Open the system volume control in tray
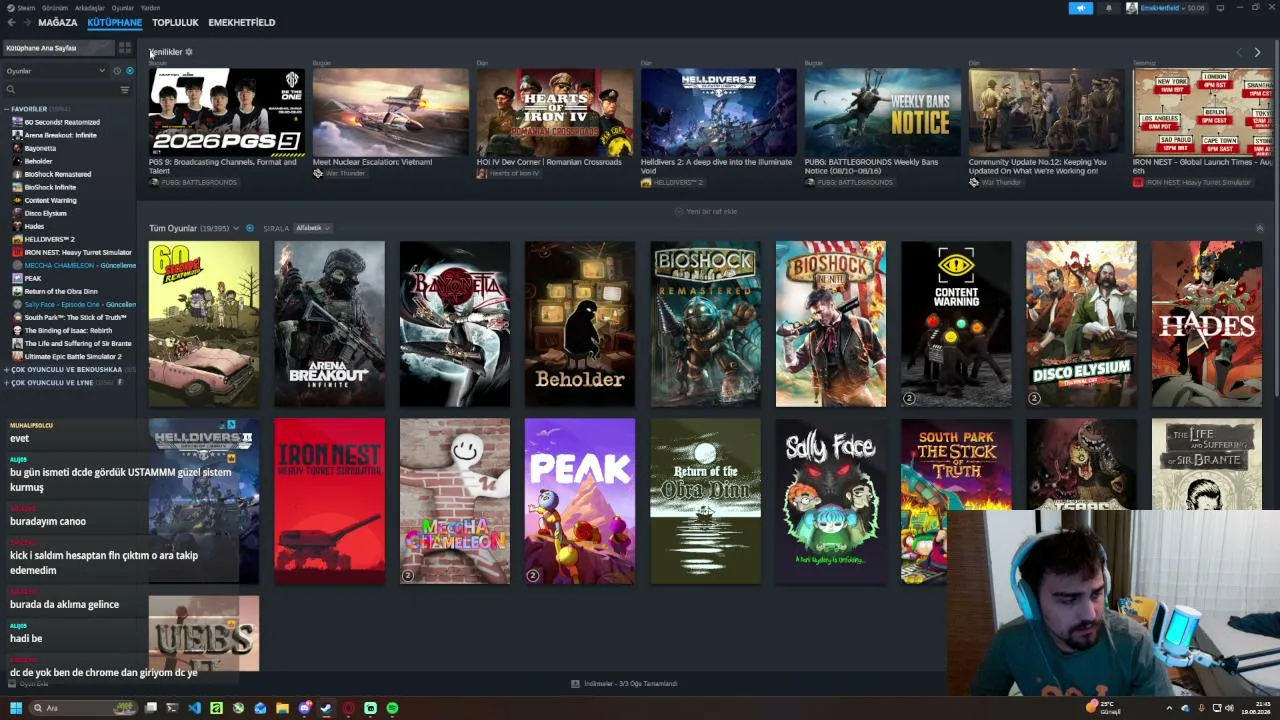This screenshot has height=720, width=1280. pos(1229,708)
